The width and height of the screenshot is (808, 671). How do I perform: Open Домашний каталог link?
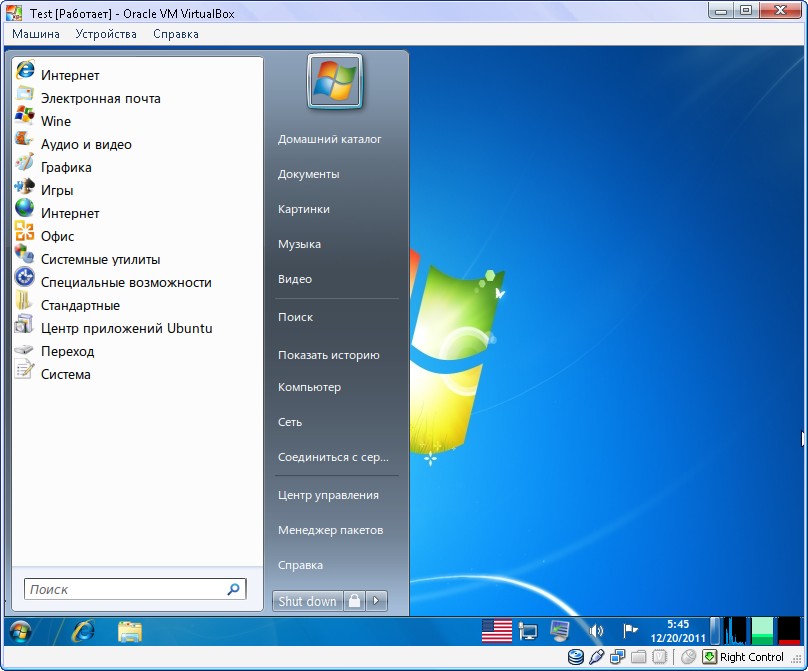[330, 139]
